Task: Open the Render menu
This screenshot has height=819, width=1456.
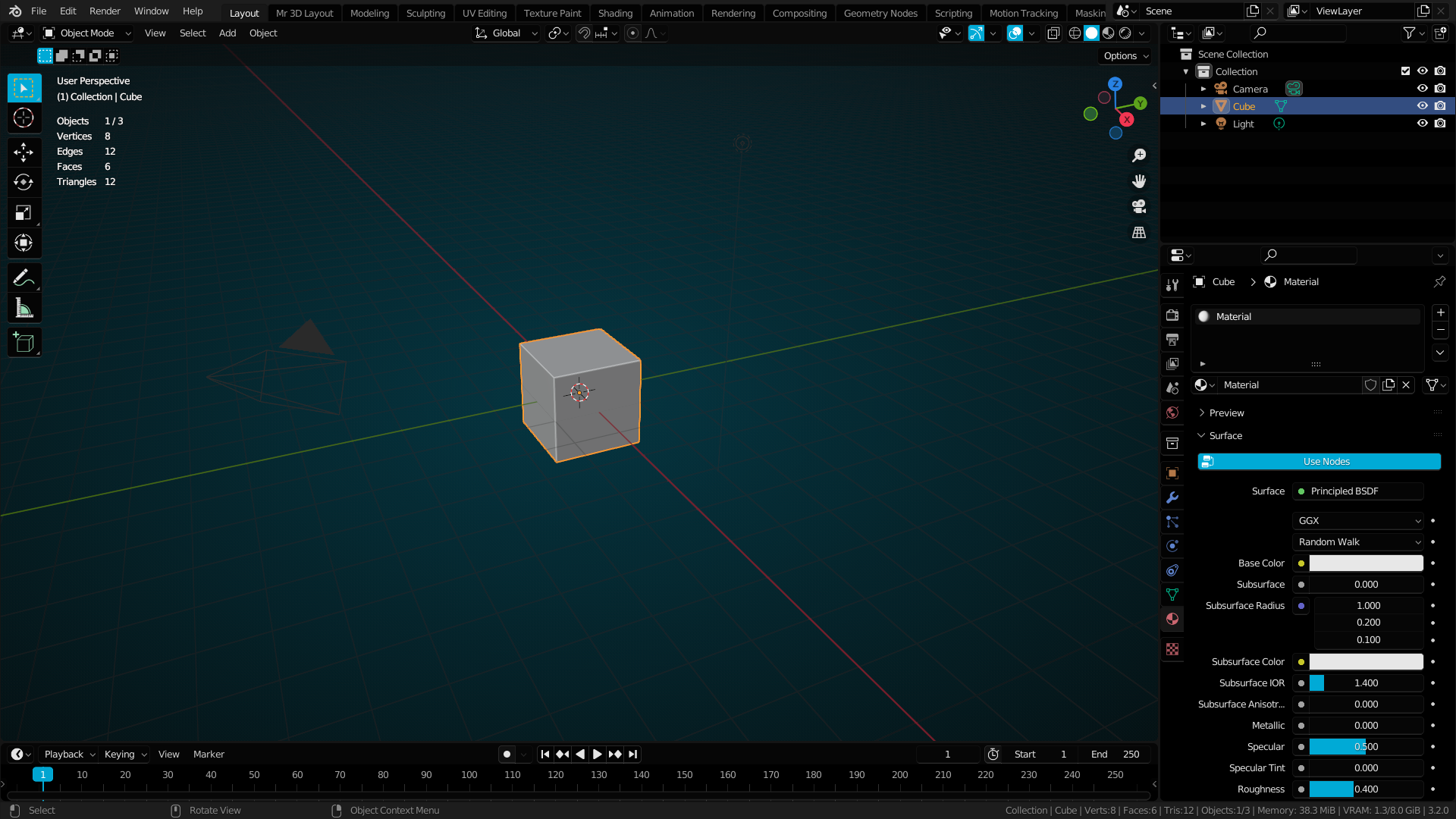Action: [x=105, y=11]
